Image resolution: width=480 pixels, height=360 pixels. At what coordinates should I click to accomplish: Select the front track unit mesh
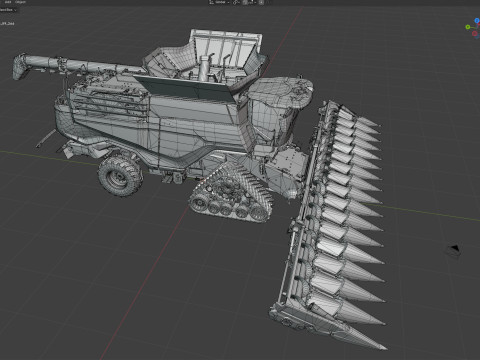[x=231, y=195]
